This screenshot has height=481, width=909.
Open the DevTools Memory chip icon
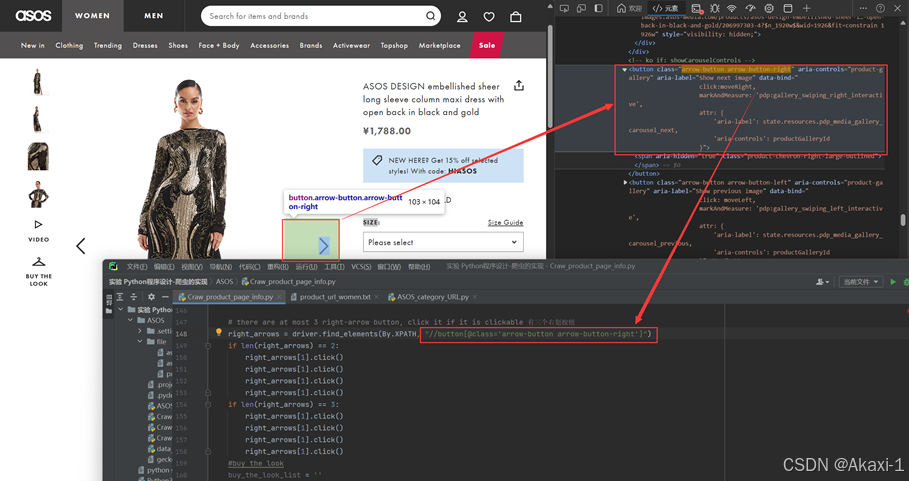(769, 8)
